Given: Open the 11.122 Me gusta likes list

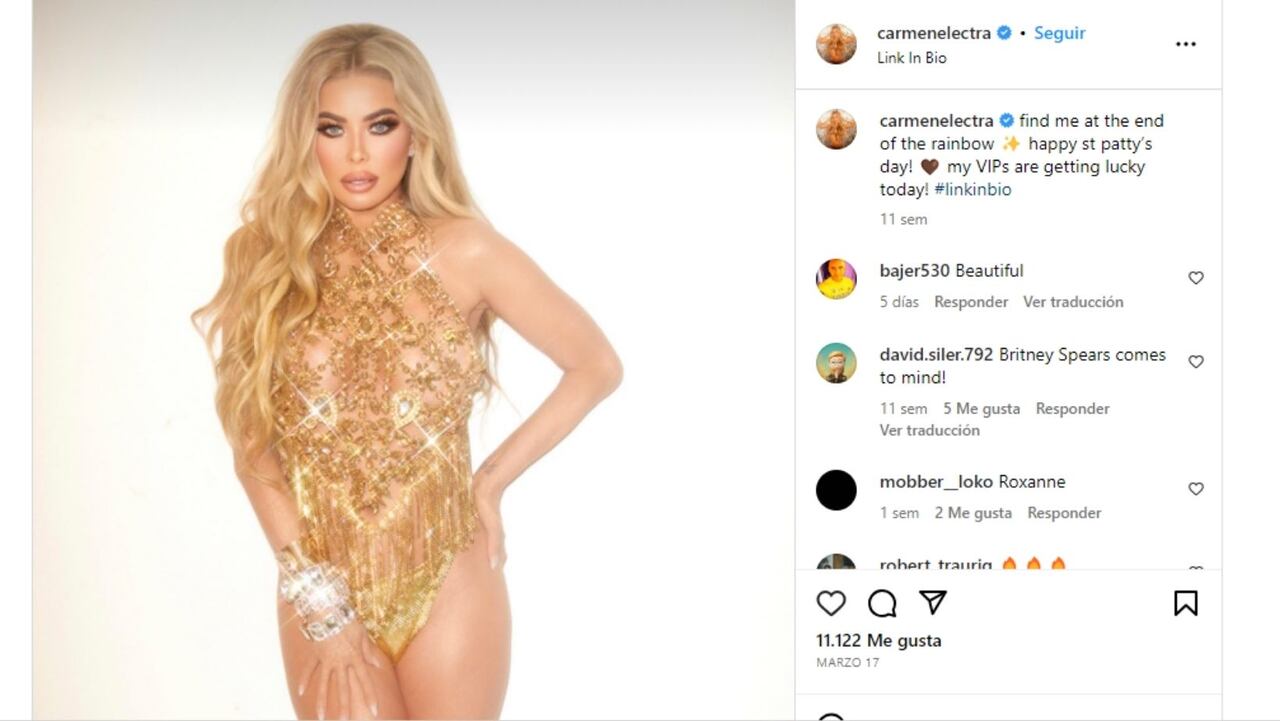Looking at the screenshot, I should (879, 641).
